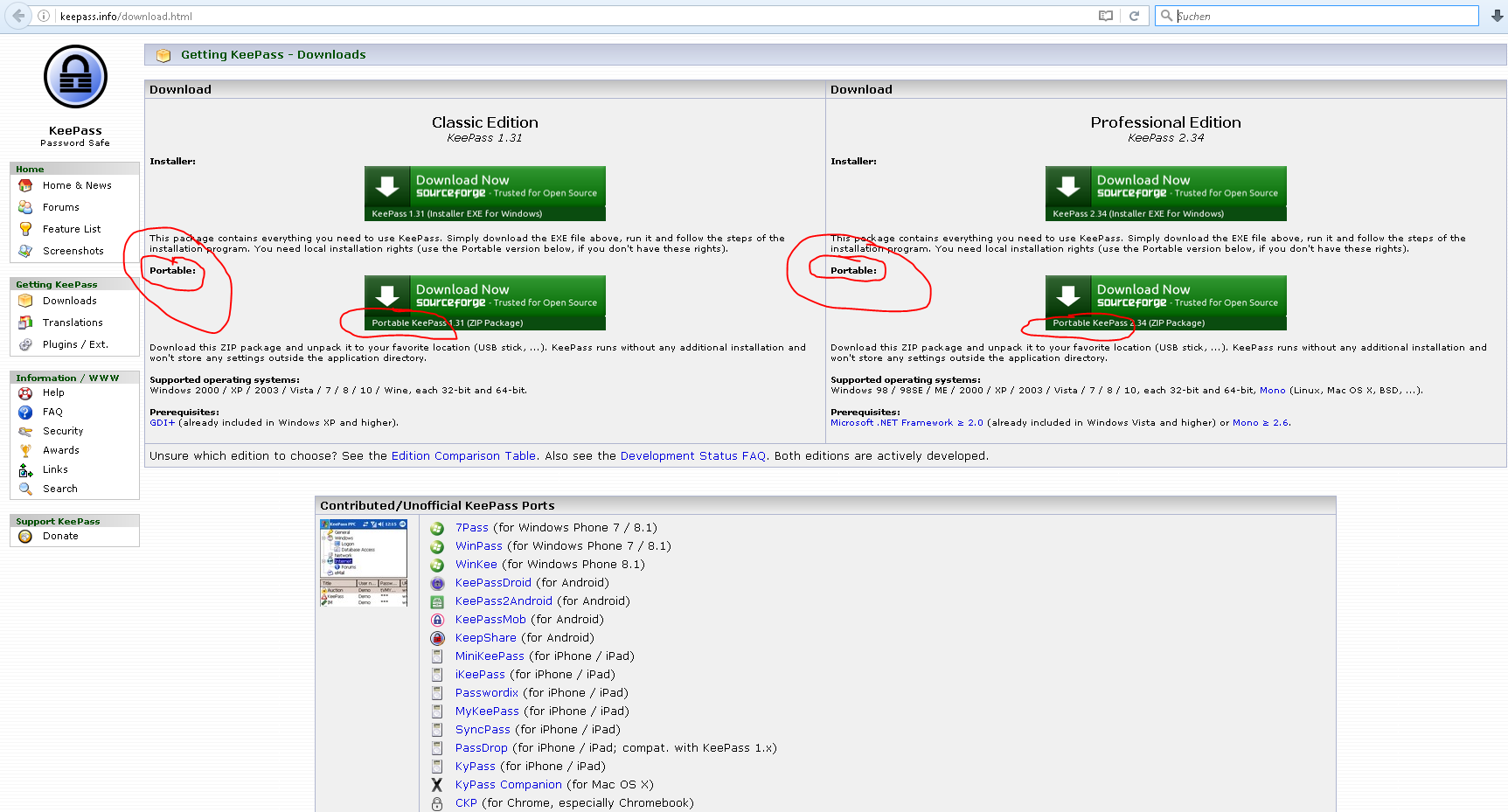Click the reload page icon

coord(1134,16)
